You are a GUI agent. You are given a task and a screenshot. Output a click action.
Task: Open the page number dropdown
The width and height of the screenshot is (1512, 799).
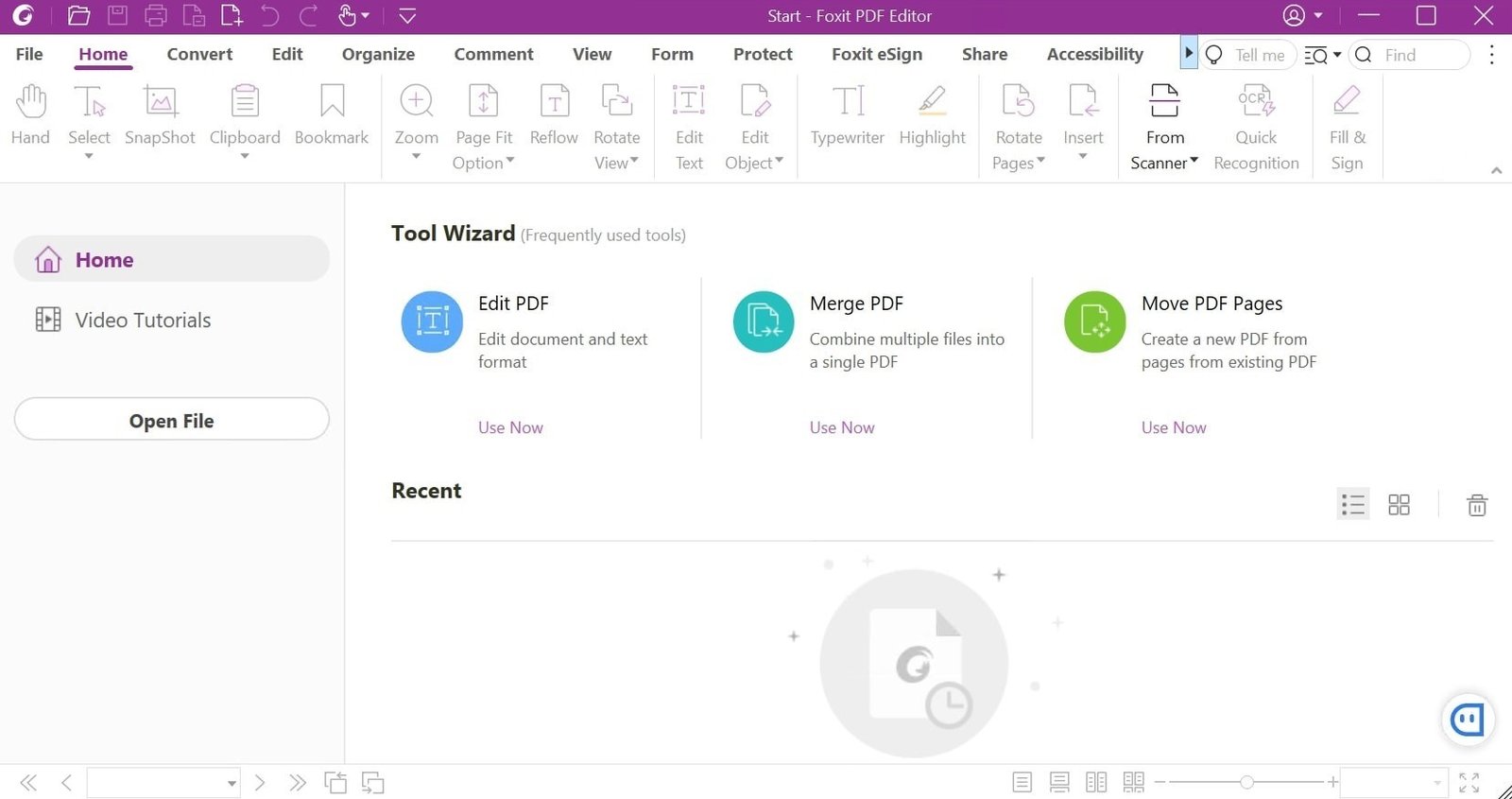click(232, 784)
